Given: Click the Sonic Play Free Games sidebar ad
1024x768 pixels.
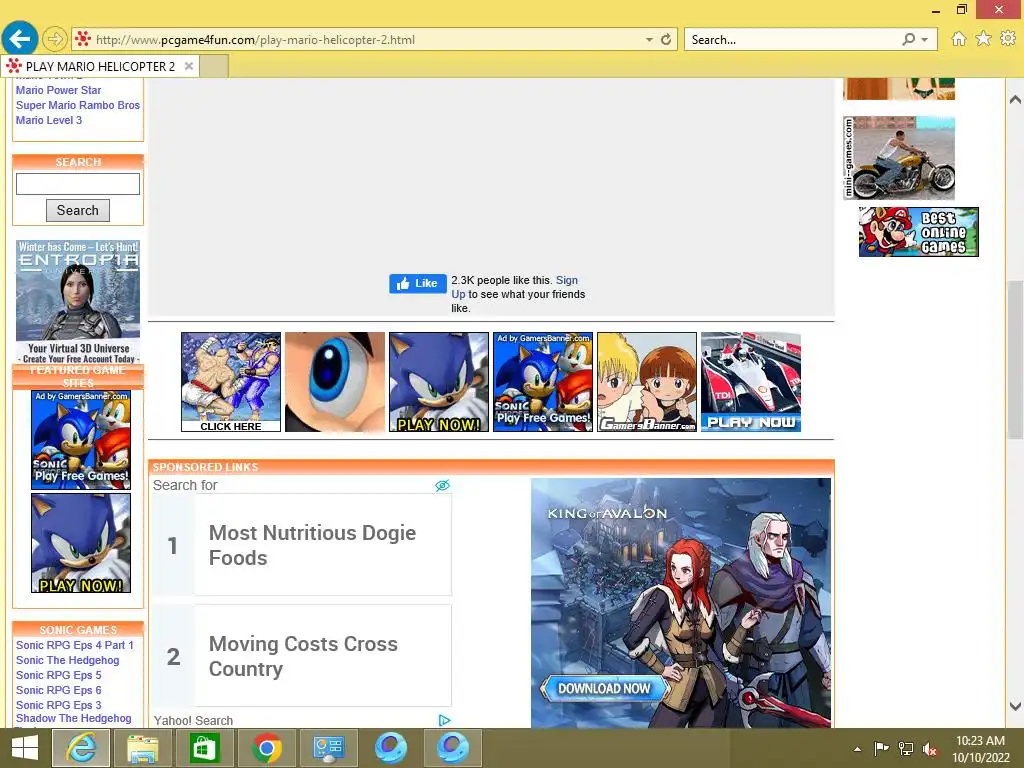Looking at the screenshot, I should [81, 440].
